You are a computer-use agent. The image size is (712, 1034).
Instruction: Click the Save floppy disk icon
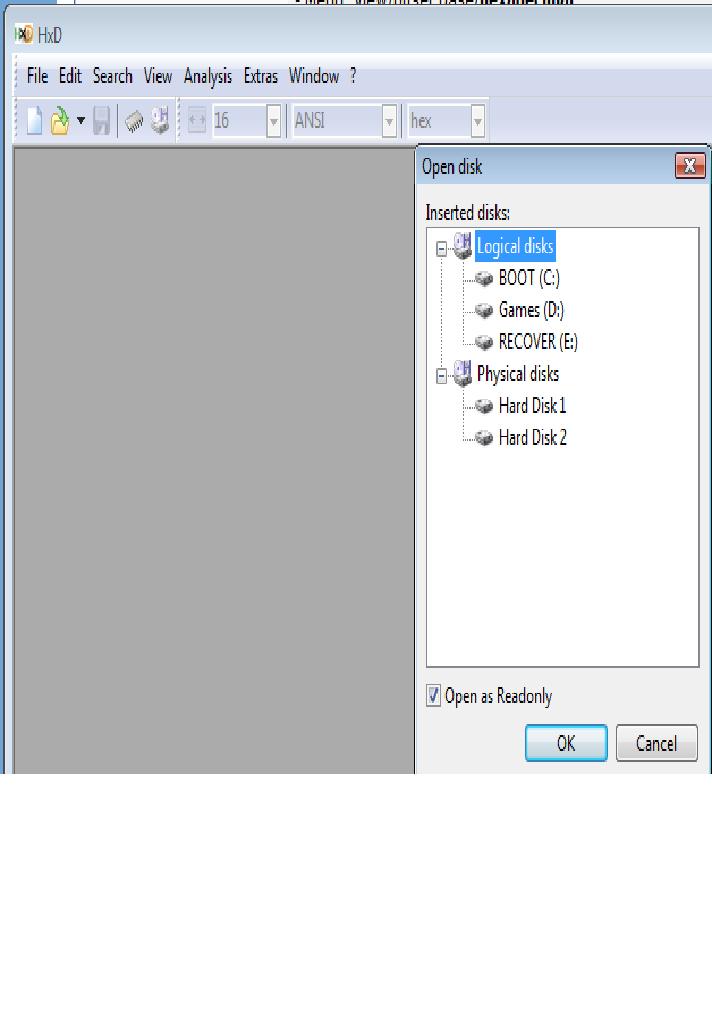(101, 121)
